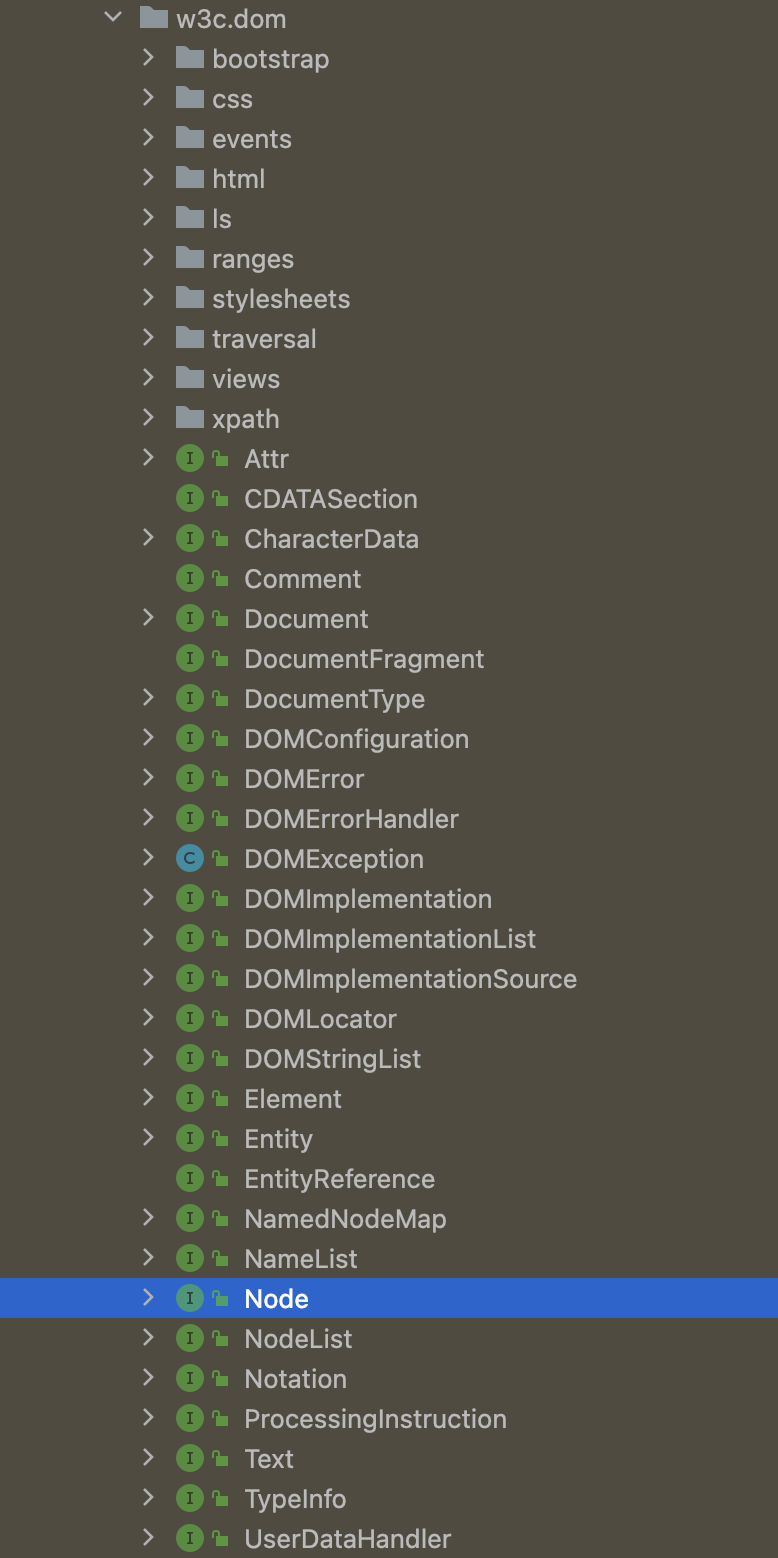Click the DOMException class icon
The width and height of the screenshot is (778, 1558).
189,858
